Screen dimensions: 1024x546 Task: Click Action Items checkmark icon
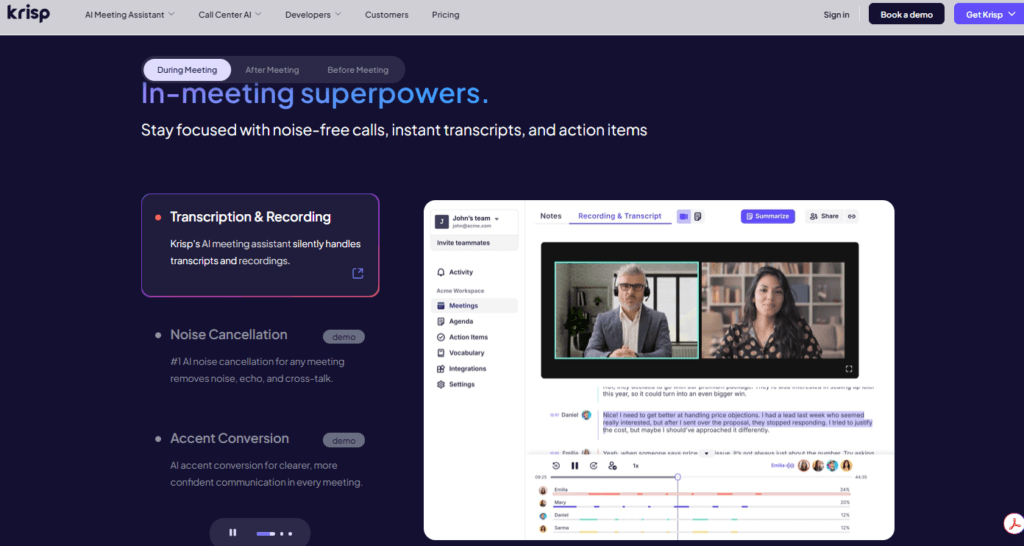pyautogui.click(x=441, y=337)
